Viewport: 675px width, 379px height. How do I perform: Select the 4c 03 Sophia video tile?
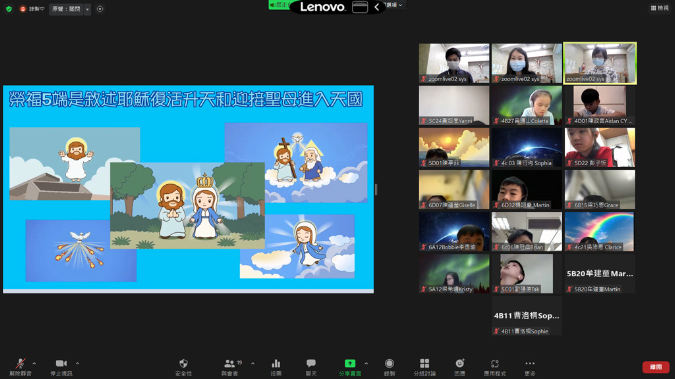pos(527,147)
